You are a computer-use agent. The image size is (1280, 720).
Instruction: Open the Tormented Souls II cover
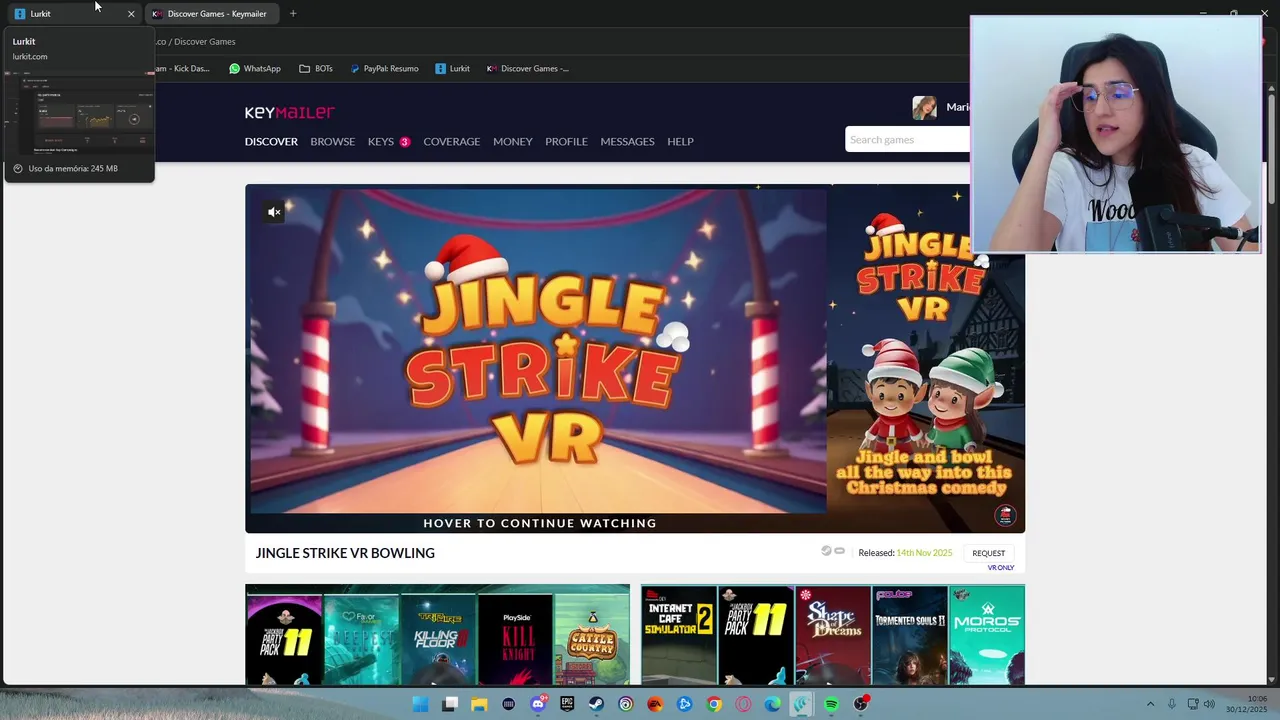tap(910, 636)
